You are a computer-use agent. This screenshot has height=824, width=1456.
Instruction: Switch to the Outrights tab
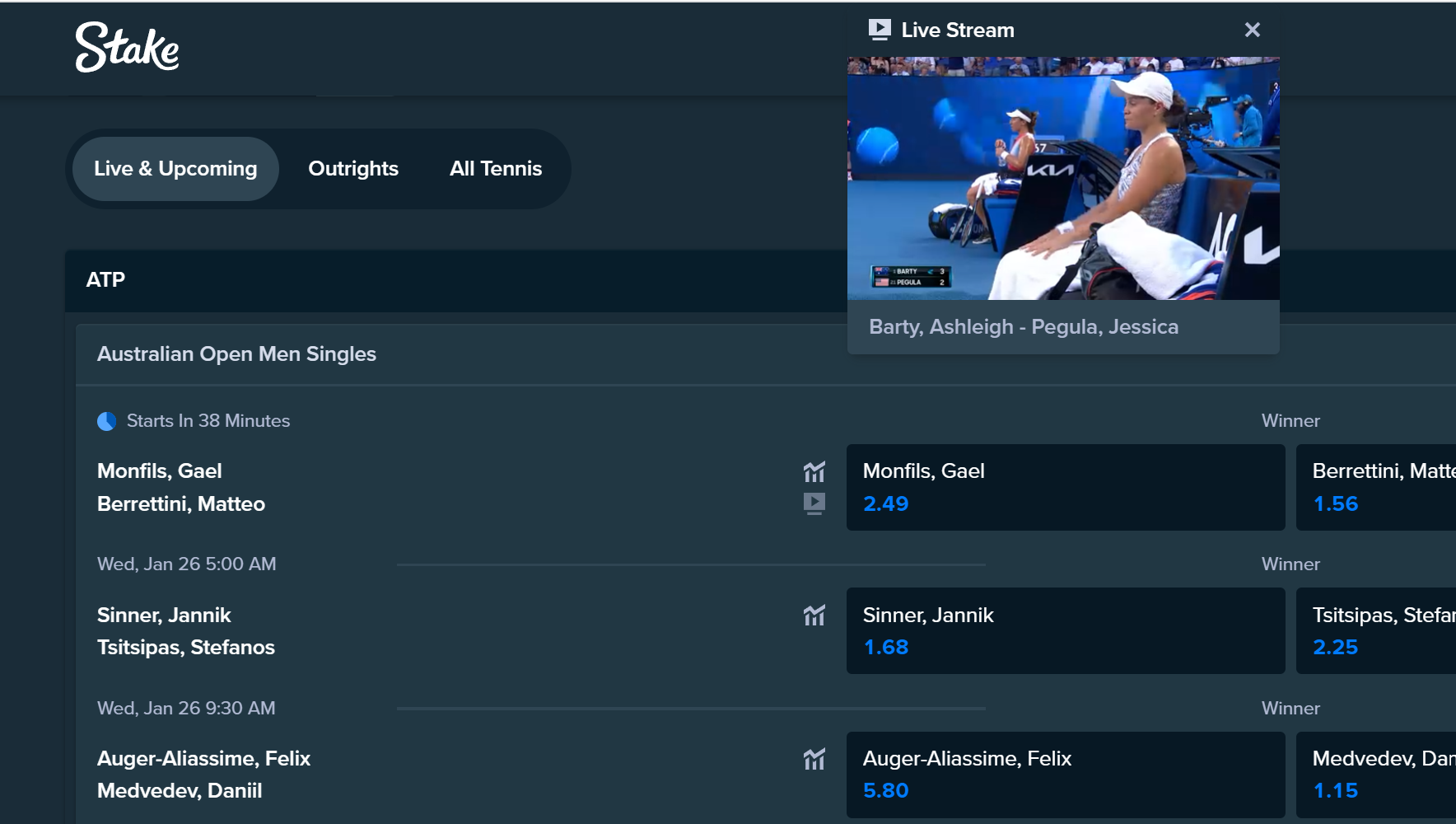[353, 169]
